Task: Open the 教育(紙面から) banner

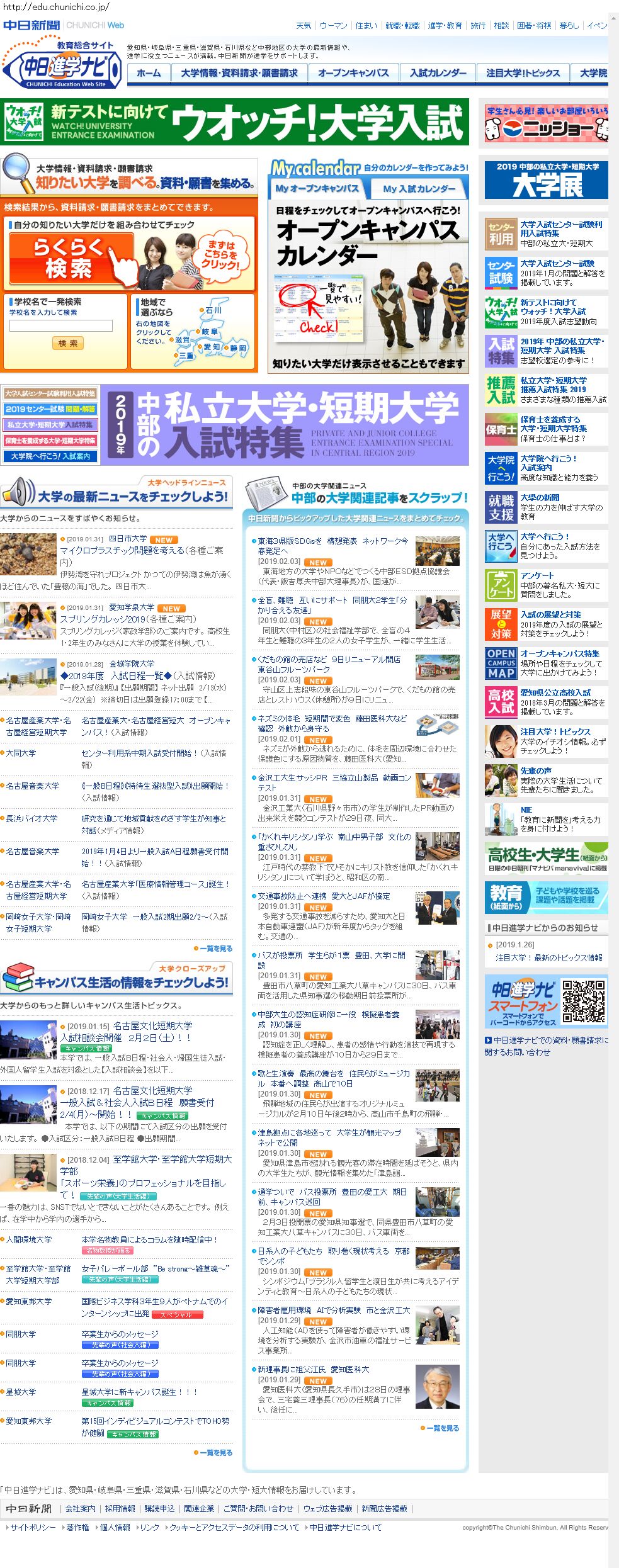Action: [547, 897]
